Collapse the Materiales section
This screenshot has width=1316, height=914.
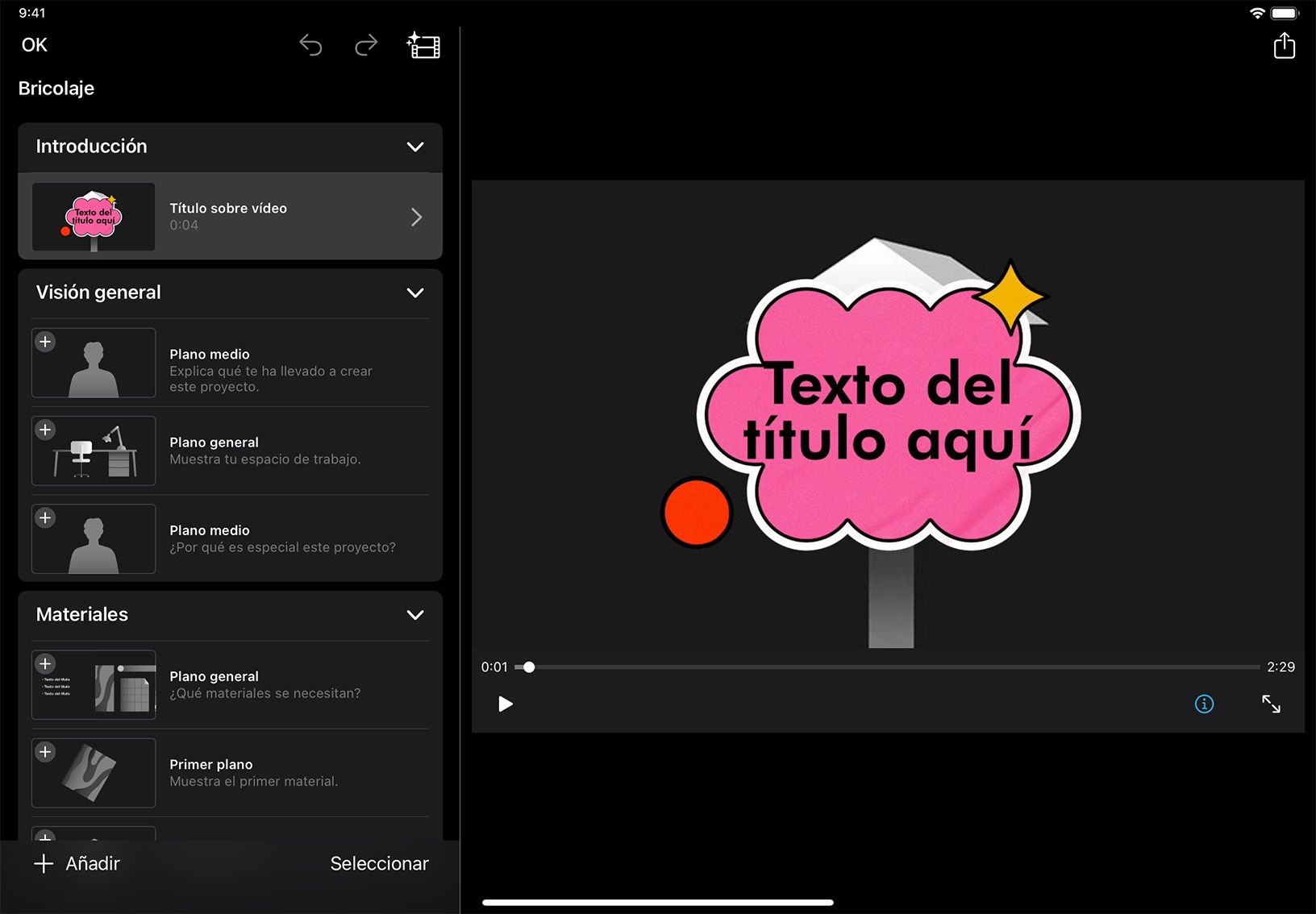pyautogui.click(x=415, y=615)
